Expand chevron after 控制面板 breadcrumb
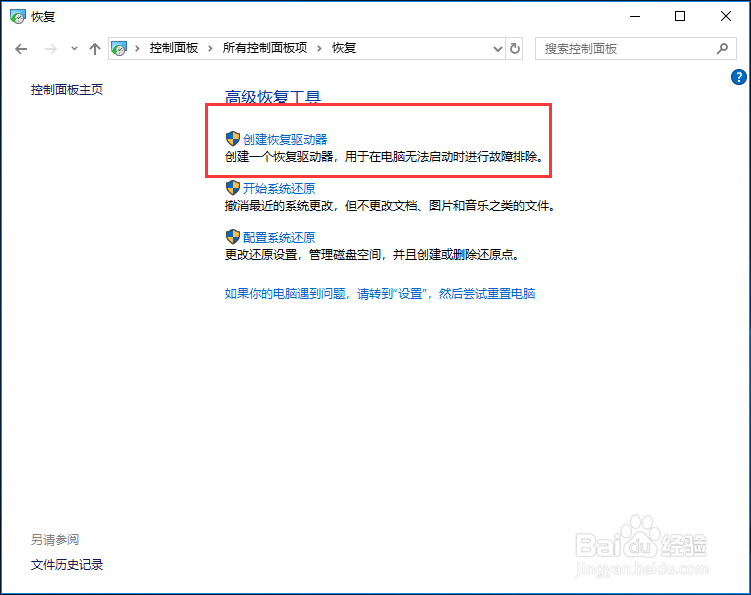751x595 pixels. click(210, 48)
